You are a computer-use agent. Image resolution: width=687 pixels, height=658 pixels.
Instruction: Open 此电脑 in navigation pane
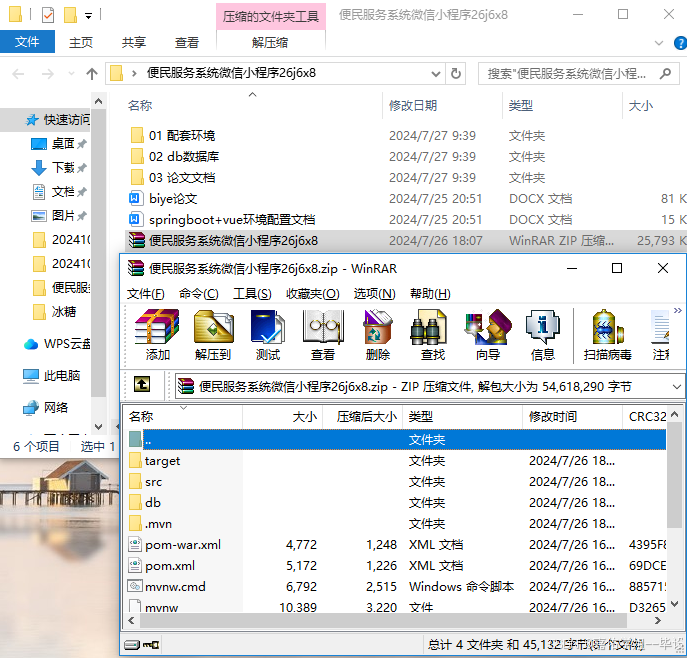click(x=52, y=375)
